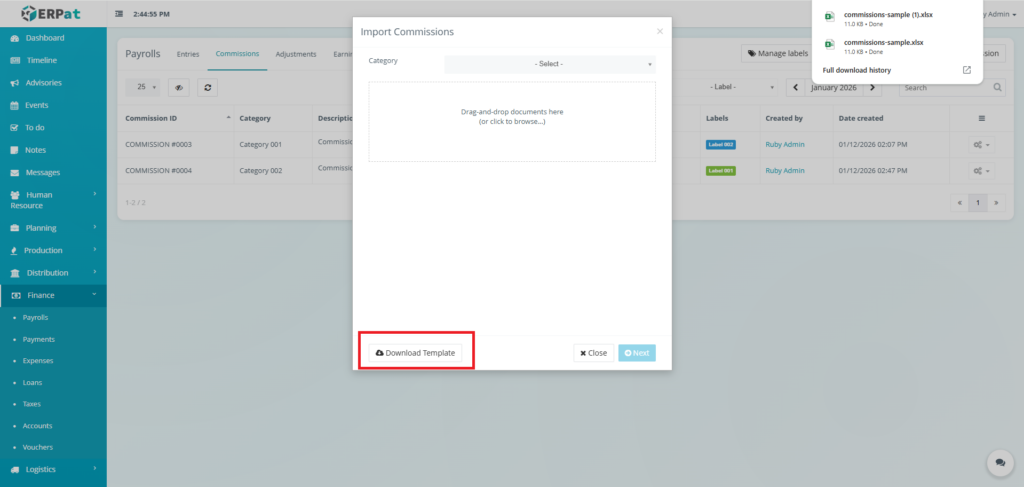Screen dimensions: 1024x487
Task: Click the Download Template button
Action: [x=415, y=353]
